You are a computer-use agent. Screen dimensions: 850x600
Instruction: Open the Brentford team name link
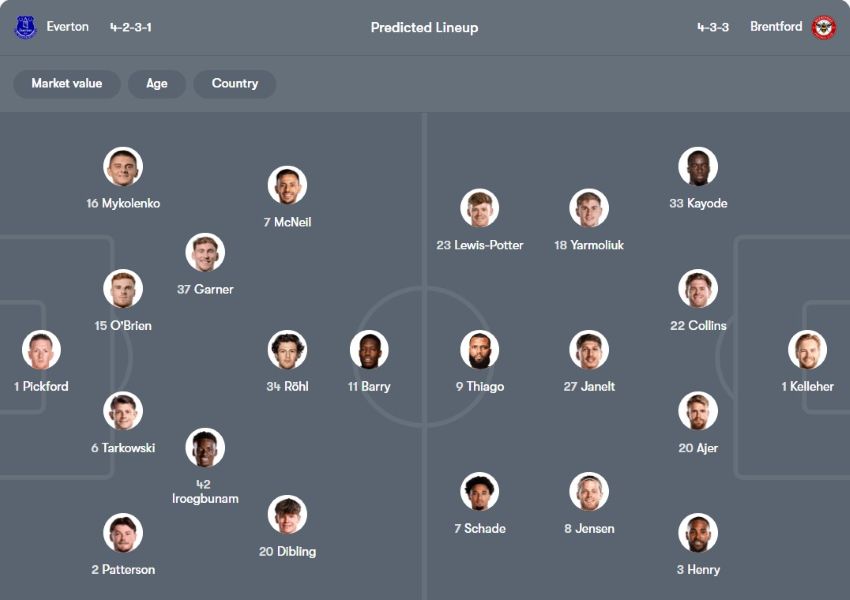pyautogui.click(x=776, y=27)
